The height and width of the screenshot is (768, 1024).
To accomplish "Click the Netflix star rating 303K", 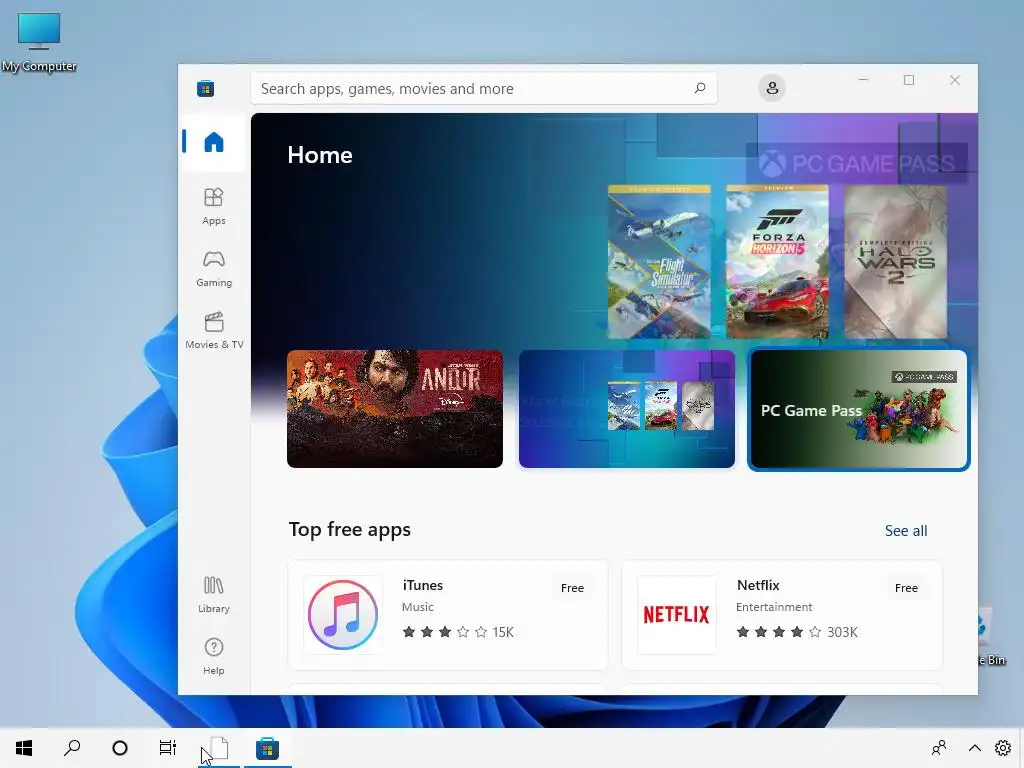I will coord(797,632).
